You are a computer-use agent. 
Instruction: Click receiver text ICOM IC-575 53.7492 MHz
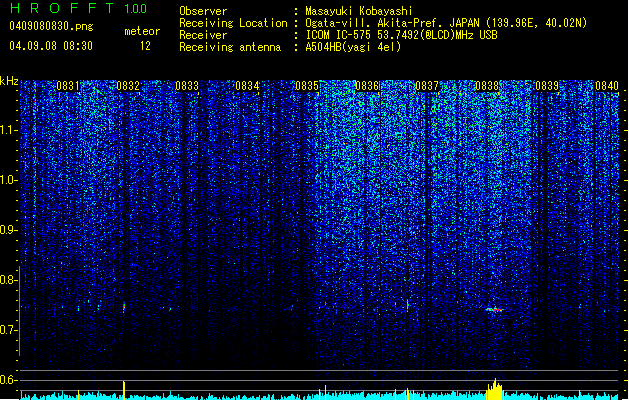pyautogui.click(x=402, y=35)
